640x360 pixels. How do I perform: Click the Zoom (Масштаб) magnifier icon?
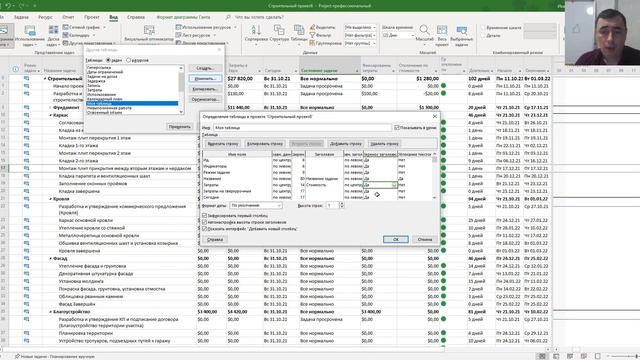(424, 30)
